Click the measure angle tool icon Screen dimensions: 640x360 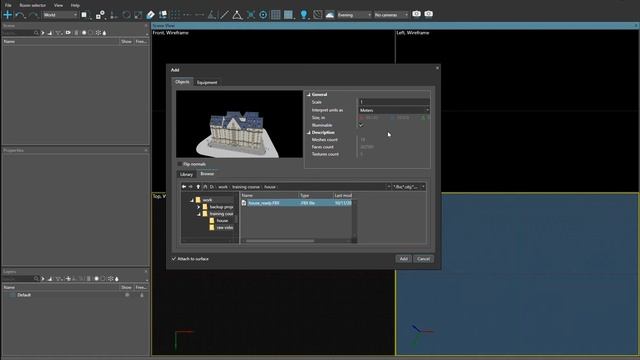coord(211,15)
